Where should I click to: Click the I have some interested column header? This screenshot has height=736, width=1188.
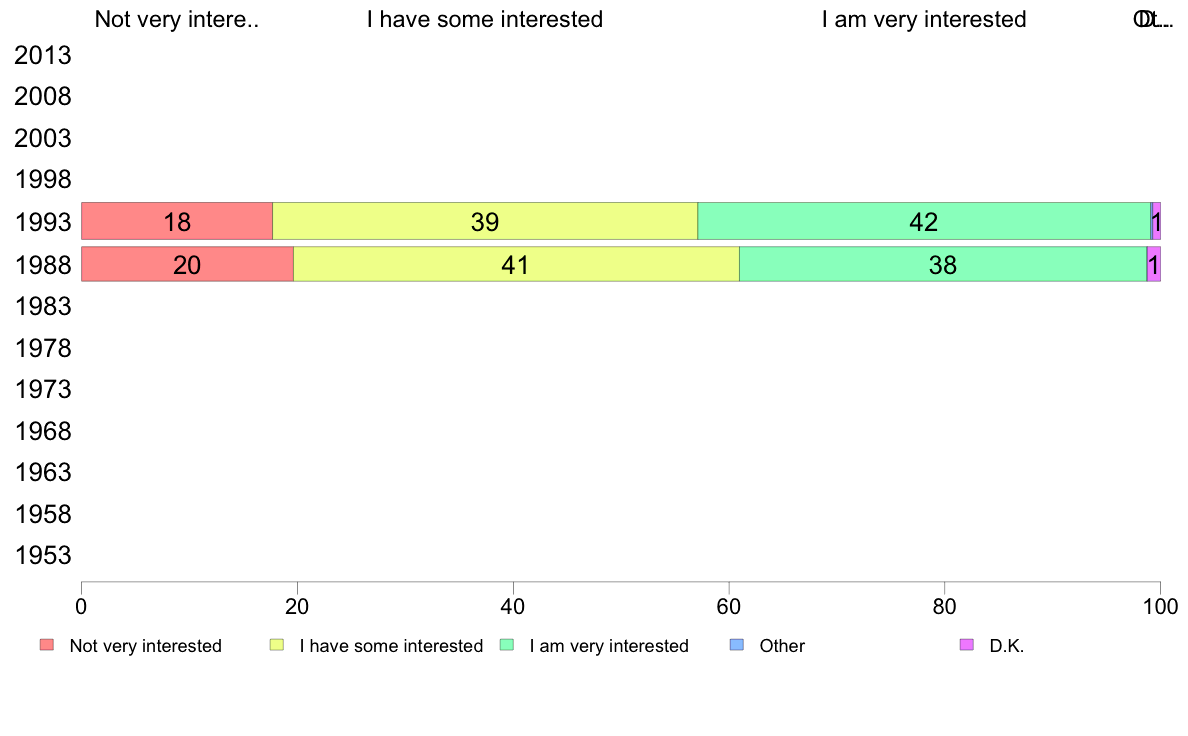tap(485, 19)
